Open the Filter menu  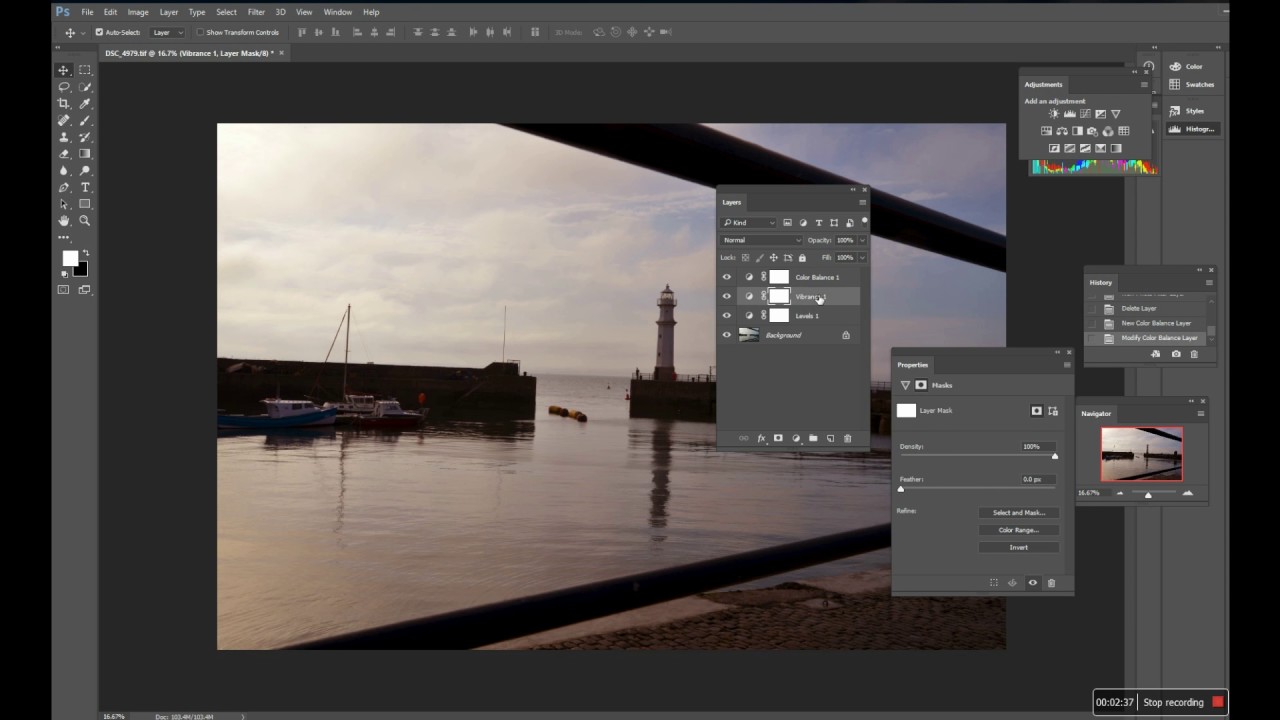coord(256,12)
